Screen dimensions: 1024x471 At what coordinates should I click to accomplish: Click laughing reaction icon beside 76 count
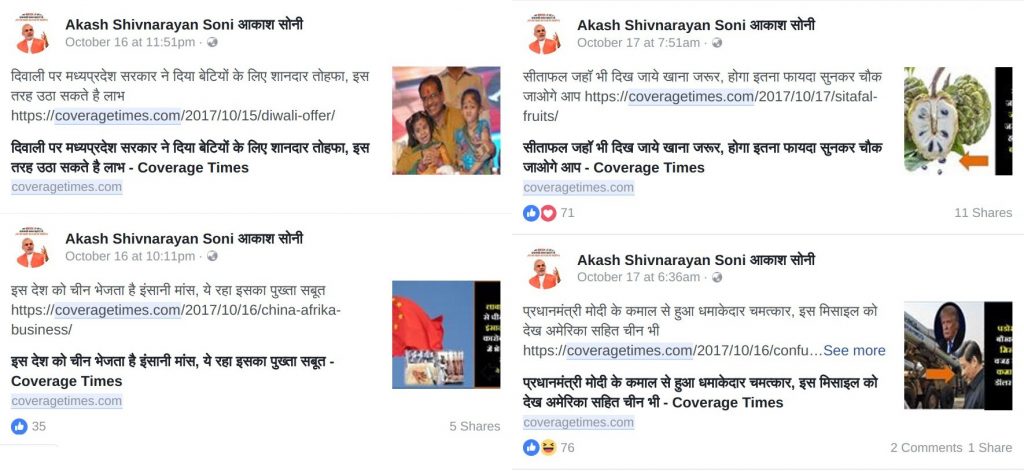coord(548,447)
